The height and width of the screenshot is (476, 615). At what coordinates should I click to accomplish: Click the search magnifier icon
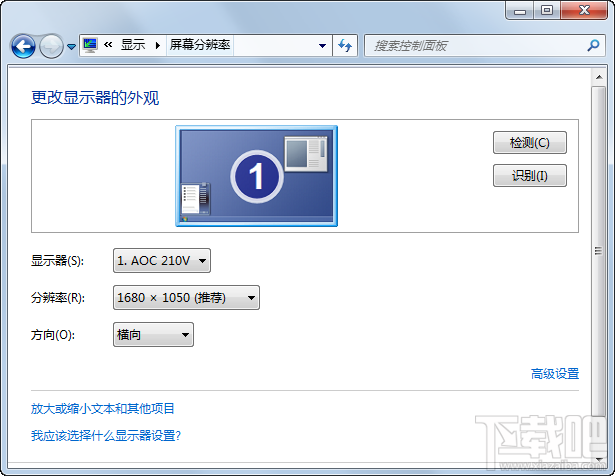pos(593,46)
